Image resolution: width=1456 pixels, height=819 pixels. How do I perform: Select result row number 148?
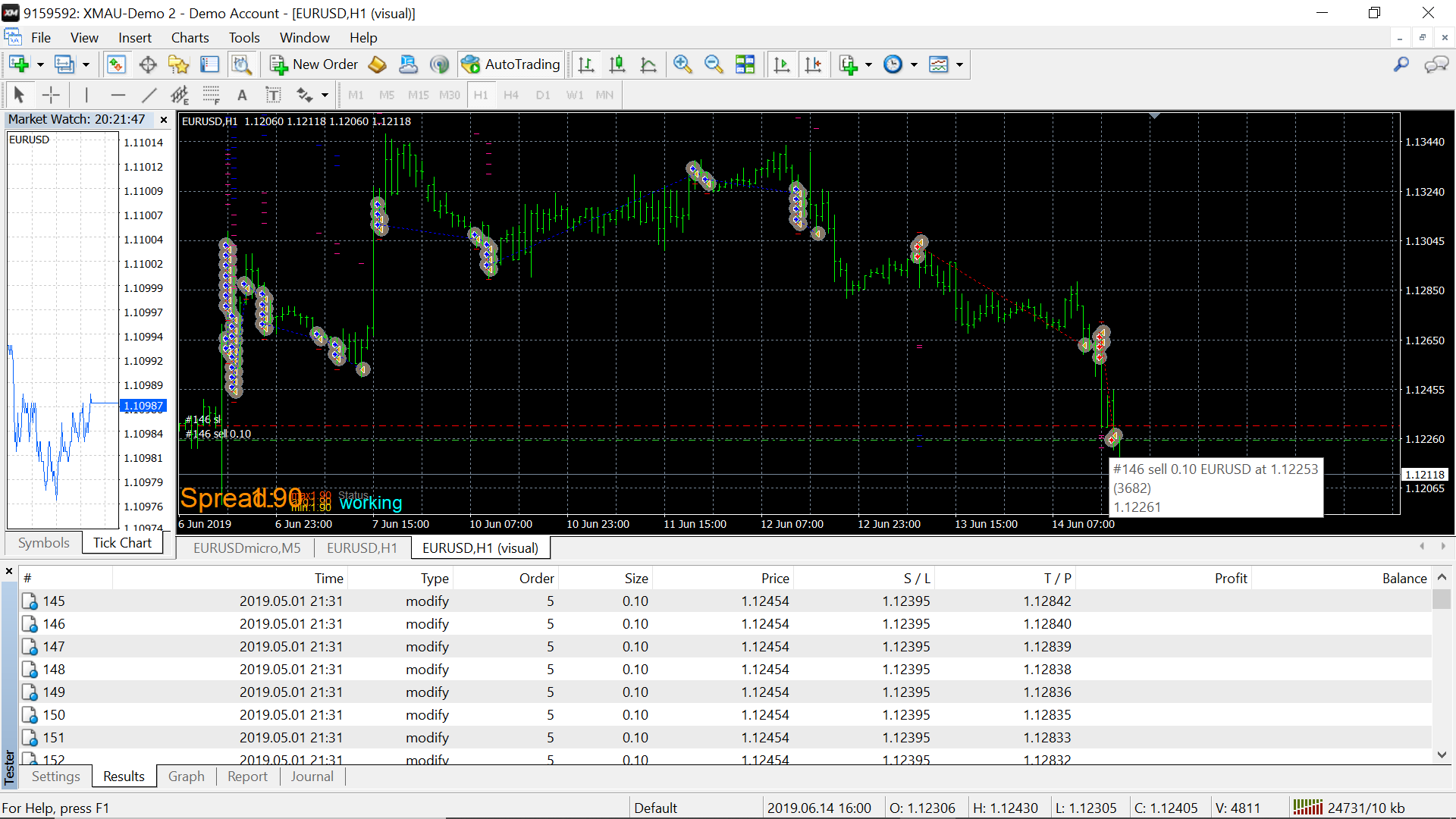pos(726,670)
